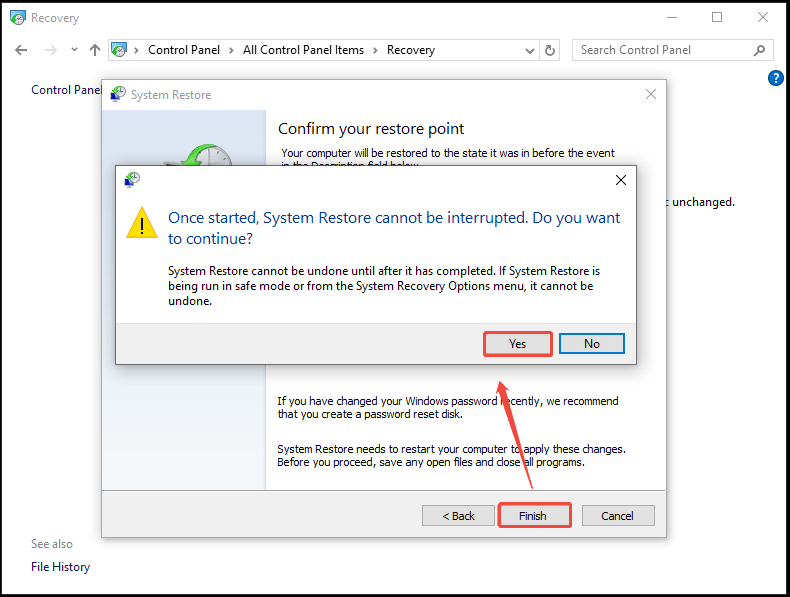Viewport: 790px width, 597px height.
Task: Click the search magnifier icon
Action: pos(759,50)
